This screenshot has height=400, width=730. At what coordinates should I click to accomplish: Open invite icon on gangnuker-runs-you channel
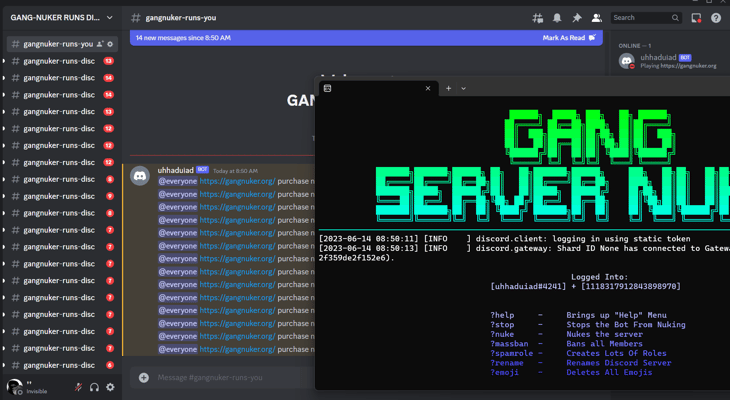[x=100, y=44]
